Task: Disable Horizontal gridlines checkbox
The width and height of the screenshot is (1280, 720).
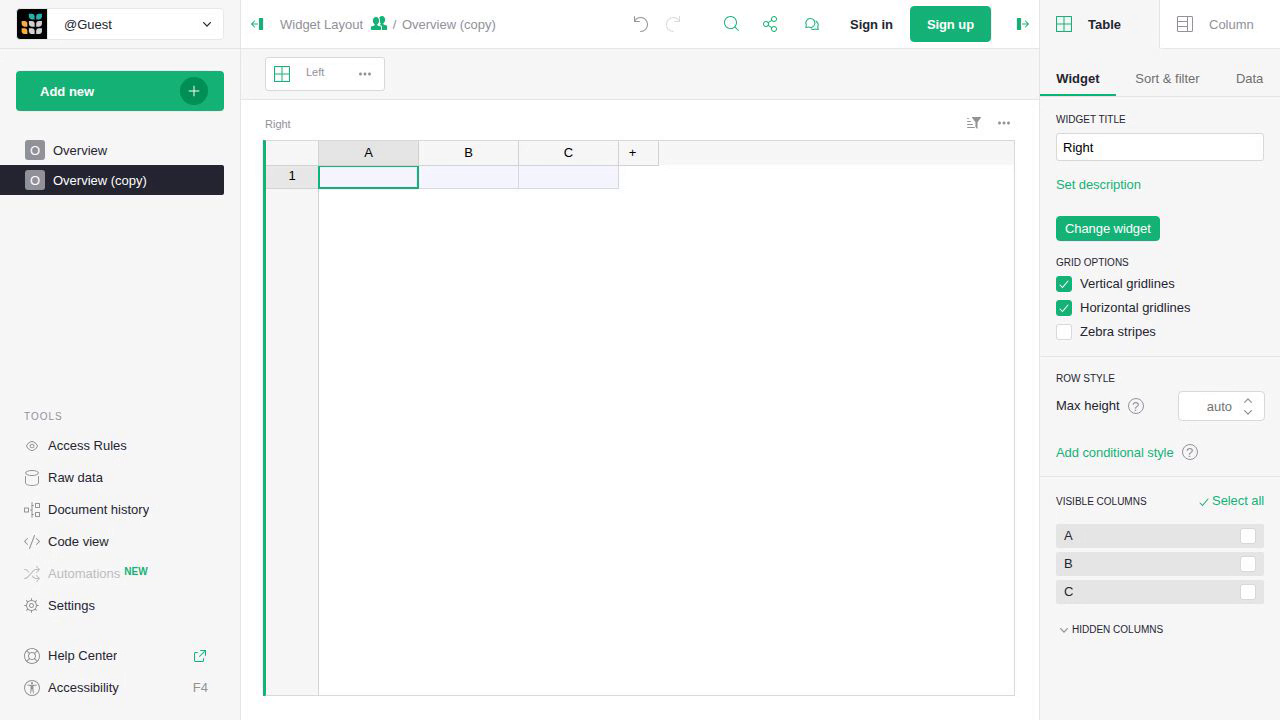Action: [1064, 308]
